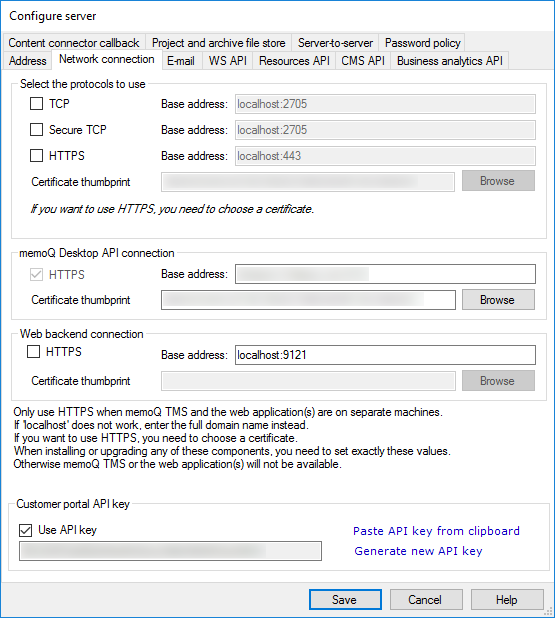Click Paste API key from clipboard
The image size is (555, 618).
coord(436,531)
